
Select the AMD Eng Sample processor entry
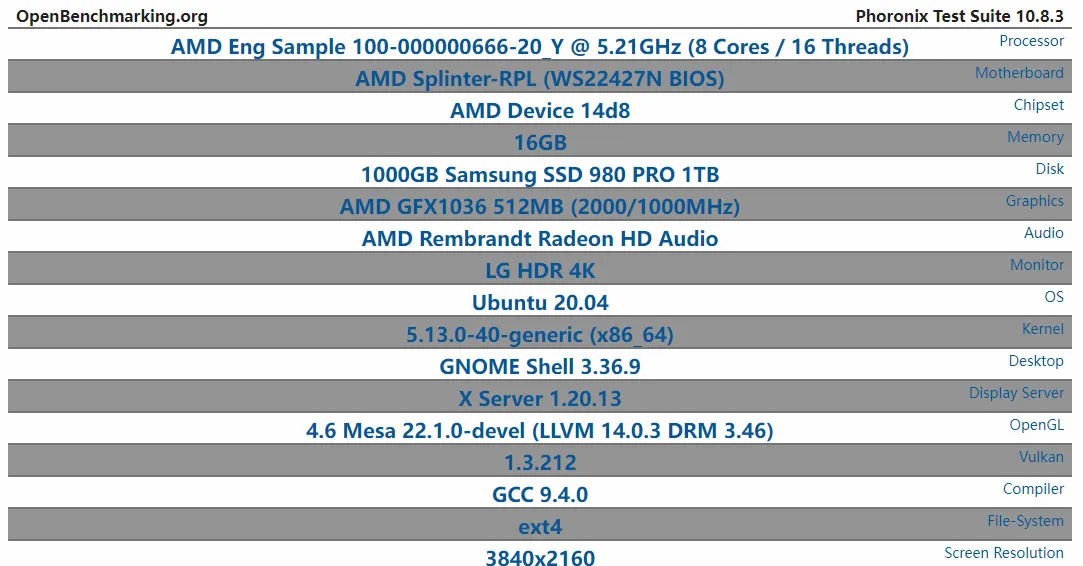(x=539, y=47)
